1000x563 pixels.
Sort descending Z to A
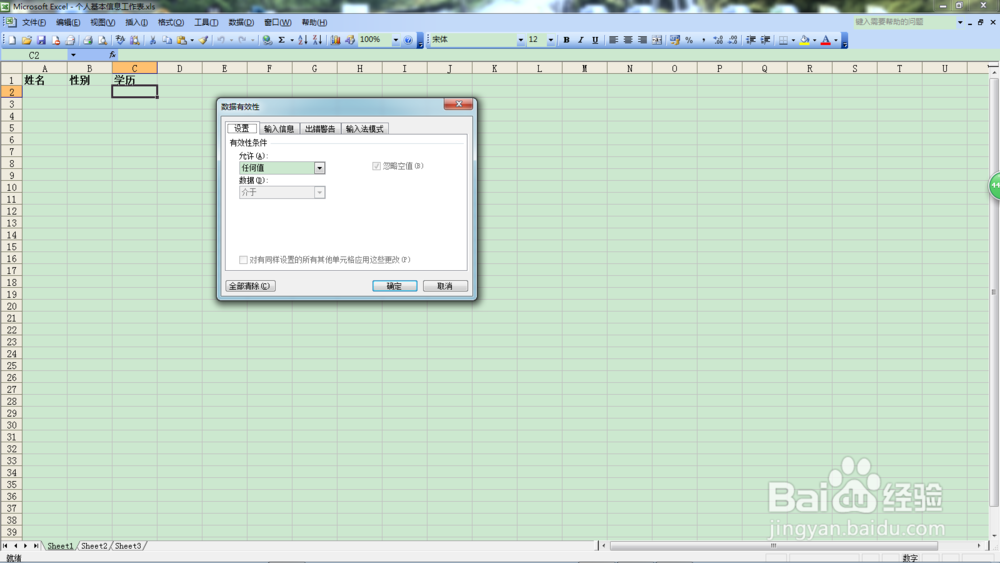click(318, 40)
